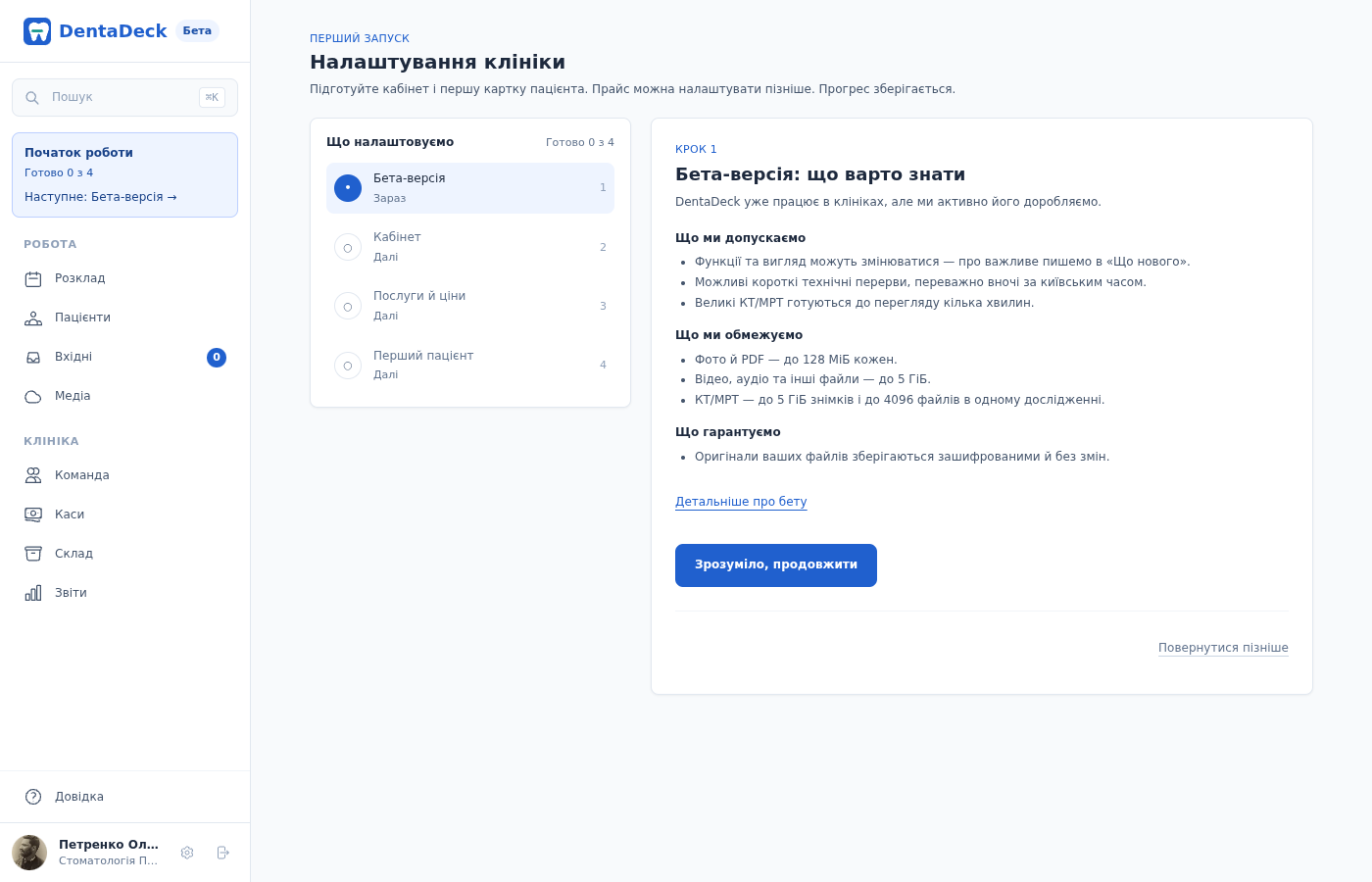Click the Каси cash register icon

click(33, 514)
